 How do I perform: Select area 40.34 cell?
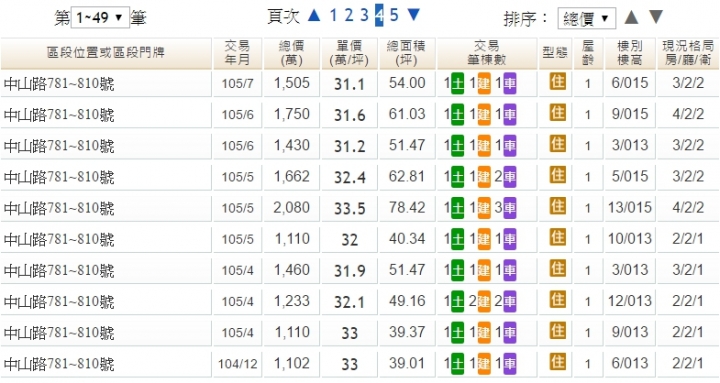pos(407,239)
